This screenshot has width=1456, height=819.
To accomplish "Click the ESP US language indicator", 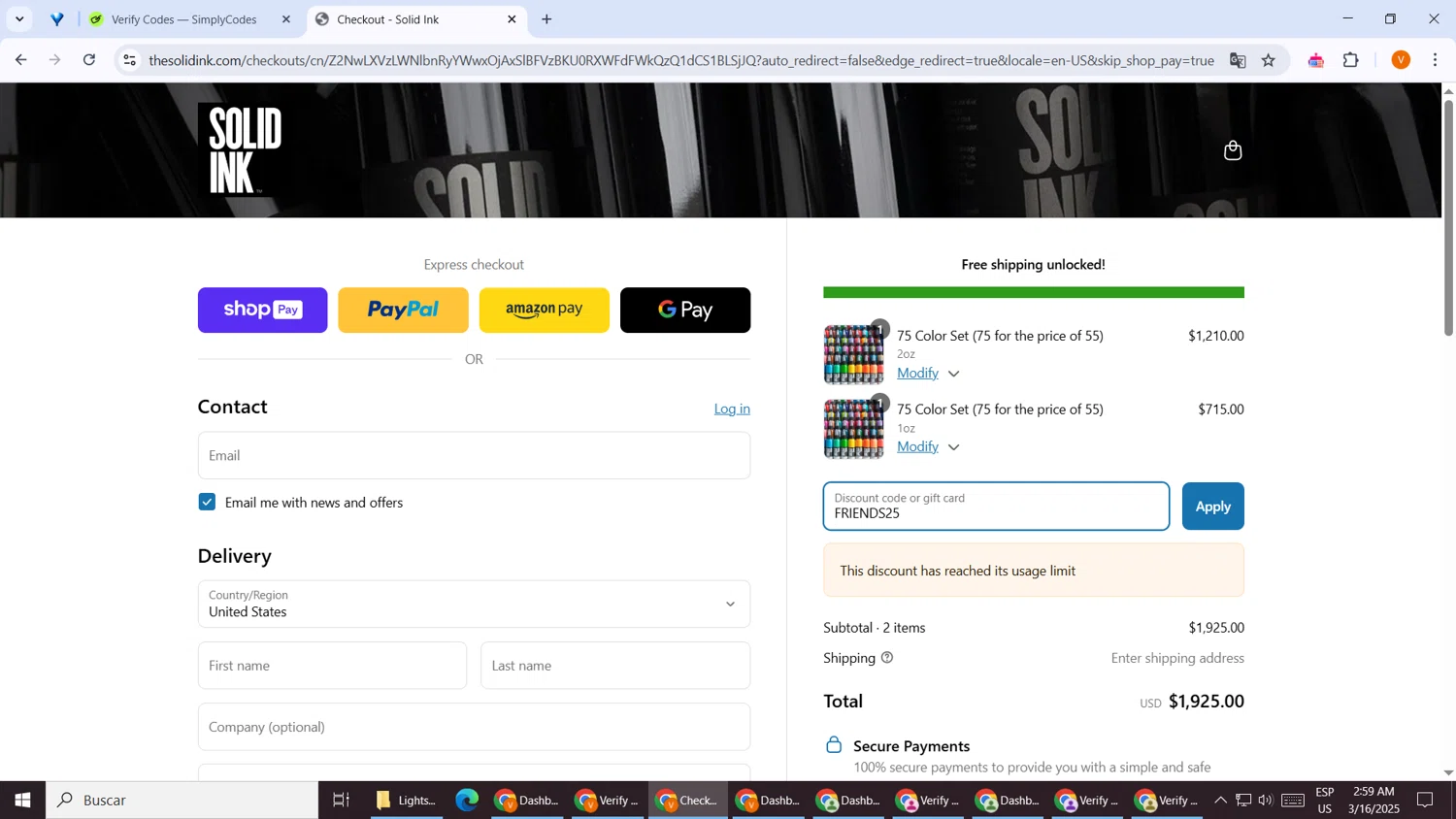I will pos(1325,801).
